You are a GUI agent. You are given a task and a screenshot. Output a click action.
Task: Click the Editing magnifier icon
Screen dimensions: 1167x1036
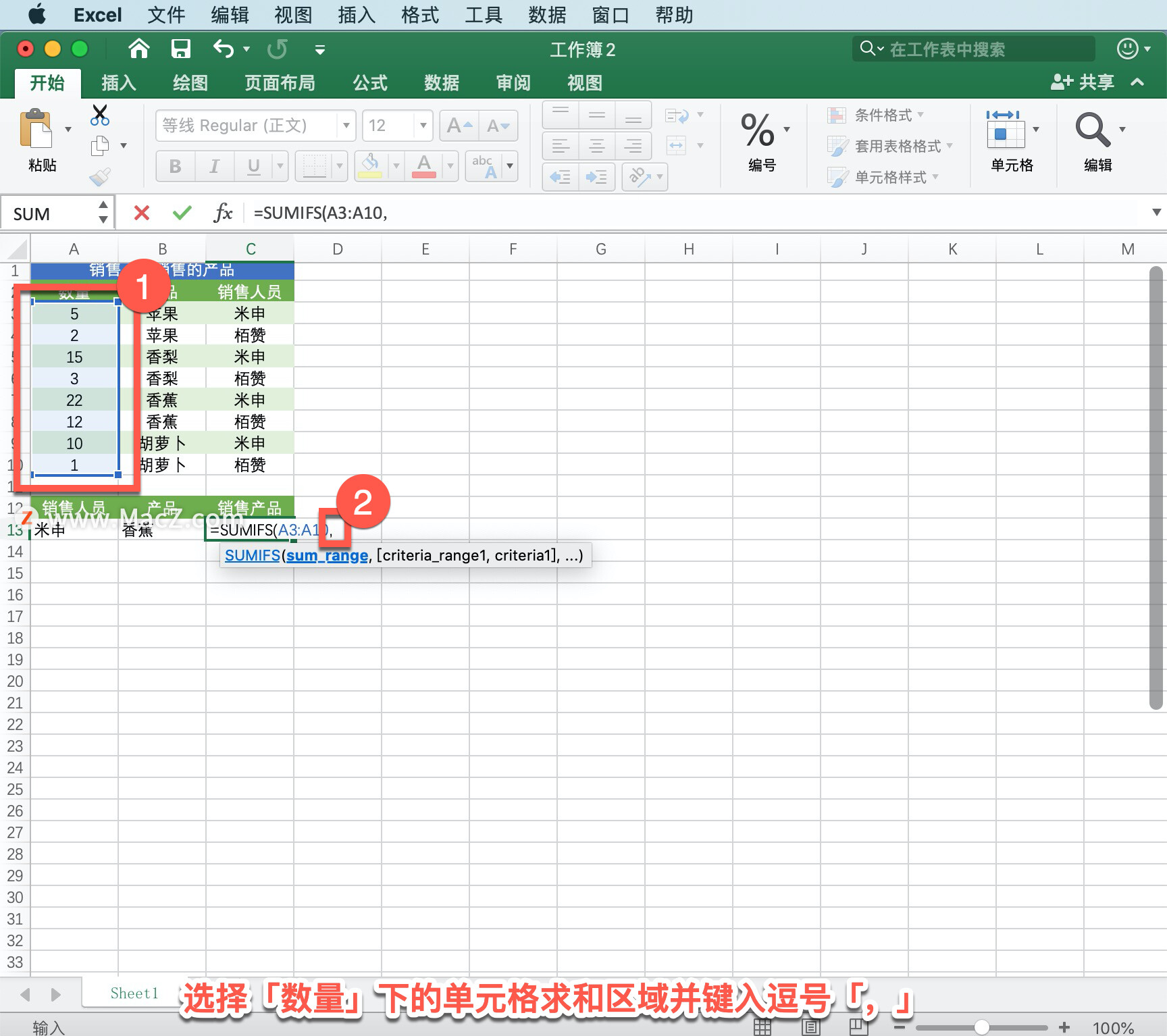point(1092,130)
